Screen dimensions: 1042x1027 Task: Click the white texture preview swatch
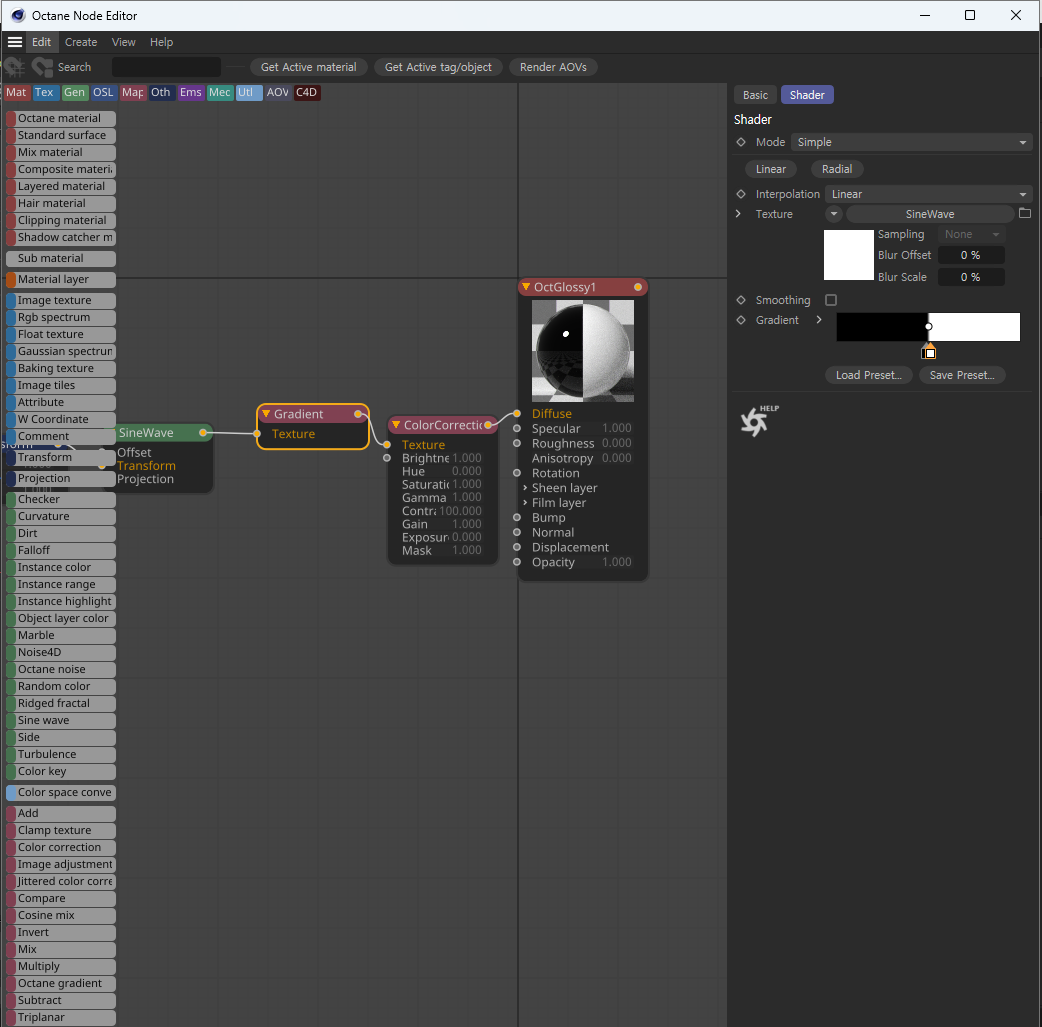[x=849, y=255]
